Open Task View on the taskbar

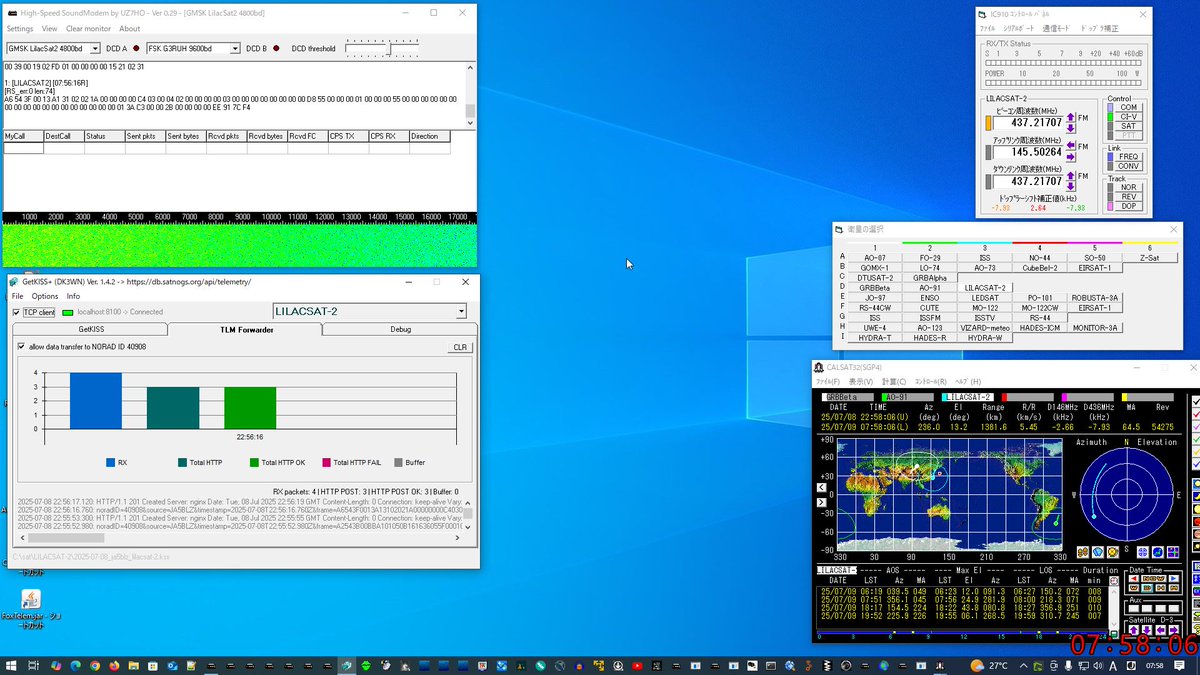[34, 666]
